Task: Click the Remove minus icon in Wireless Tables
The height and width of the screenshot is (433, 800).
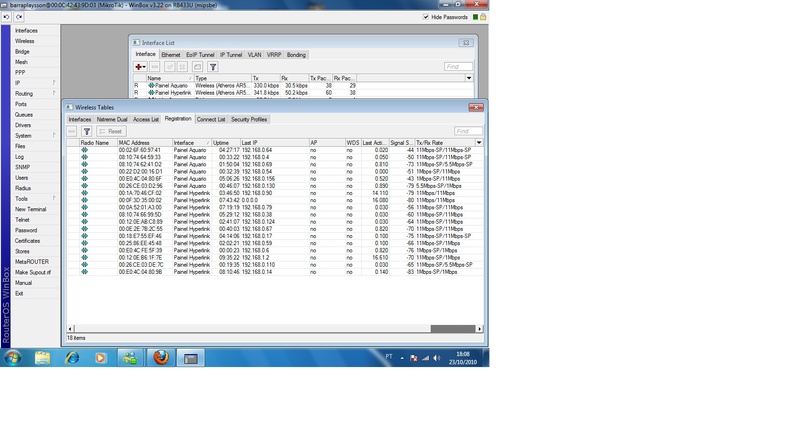Action: click(71, 132)
